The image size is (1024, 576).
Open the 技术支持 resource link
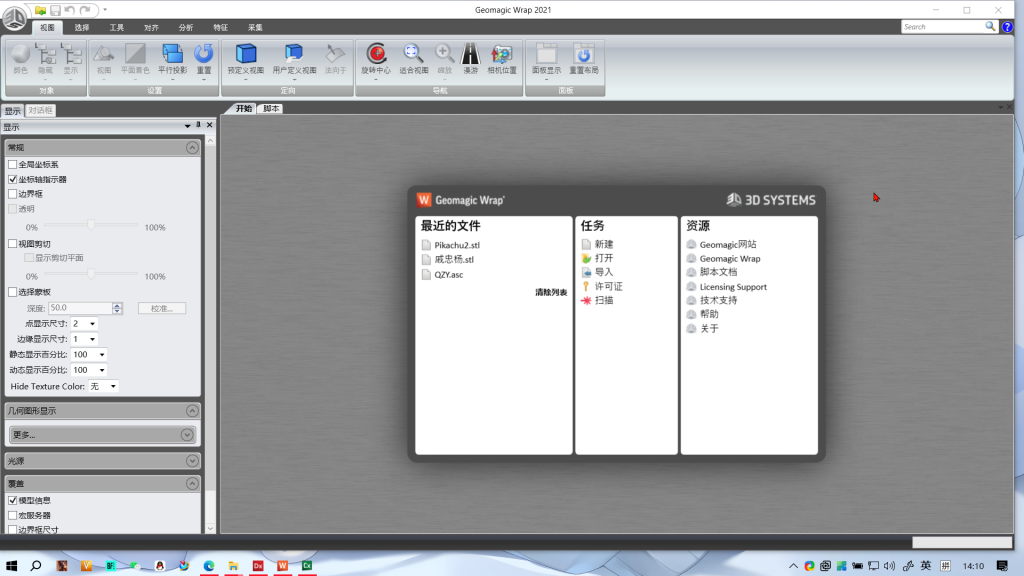718,300
